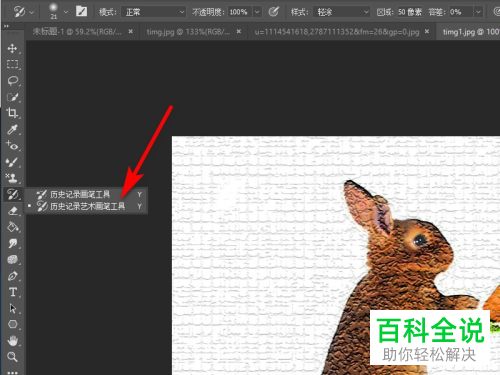The width and height of the screenshot is (500, 375).
Task: Select the Paint Bucket tool
Action: coord(12,227)
